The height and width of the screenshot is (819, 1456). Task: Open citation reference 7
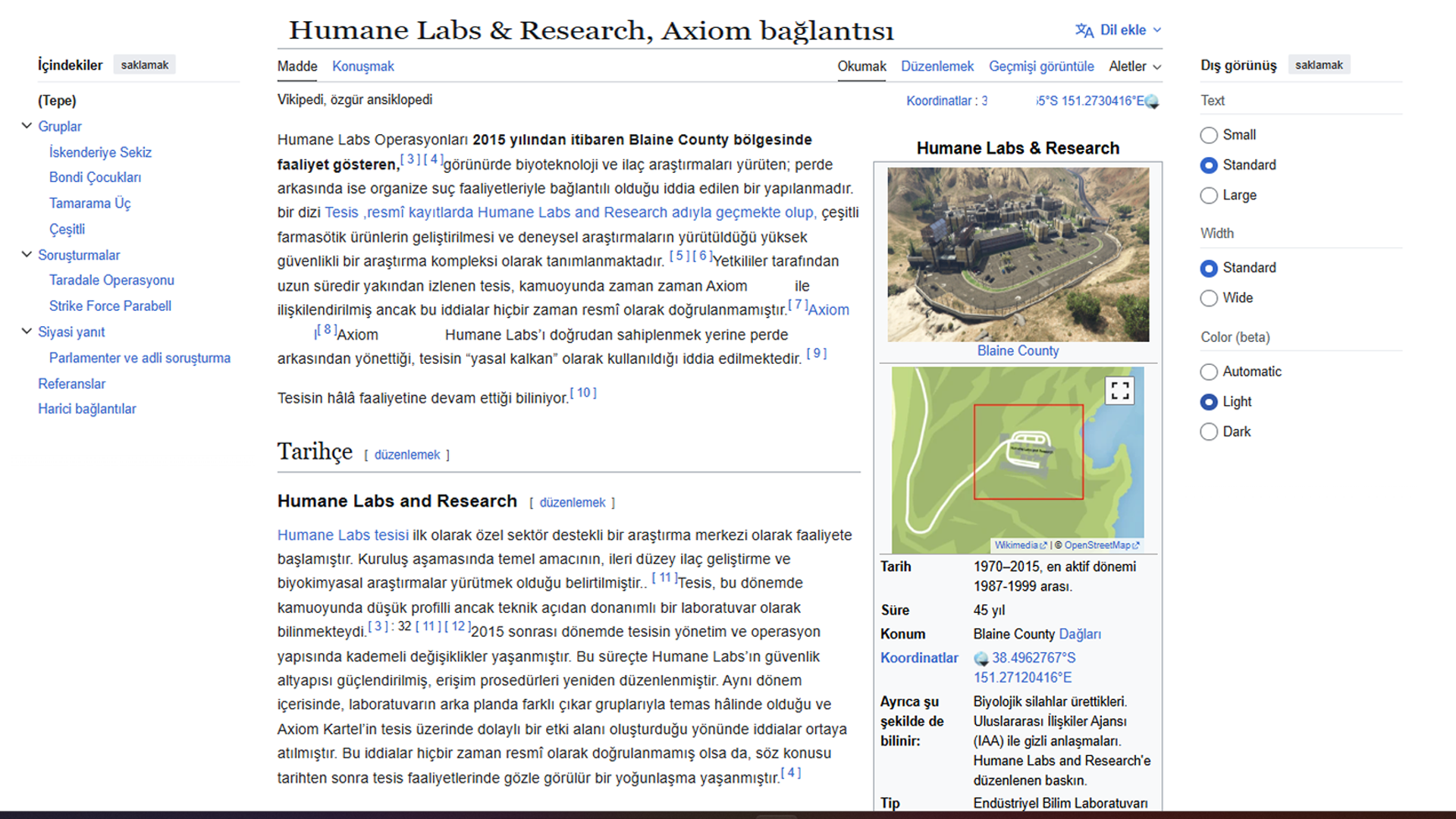[x=798, y=305]
